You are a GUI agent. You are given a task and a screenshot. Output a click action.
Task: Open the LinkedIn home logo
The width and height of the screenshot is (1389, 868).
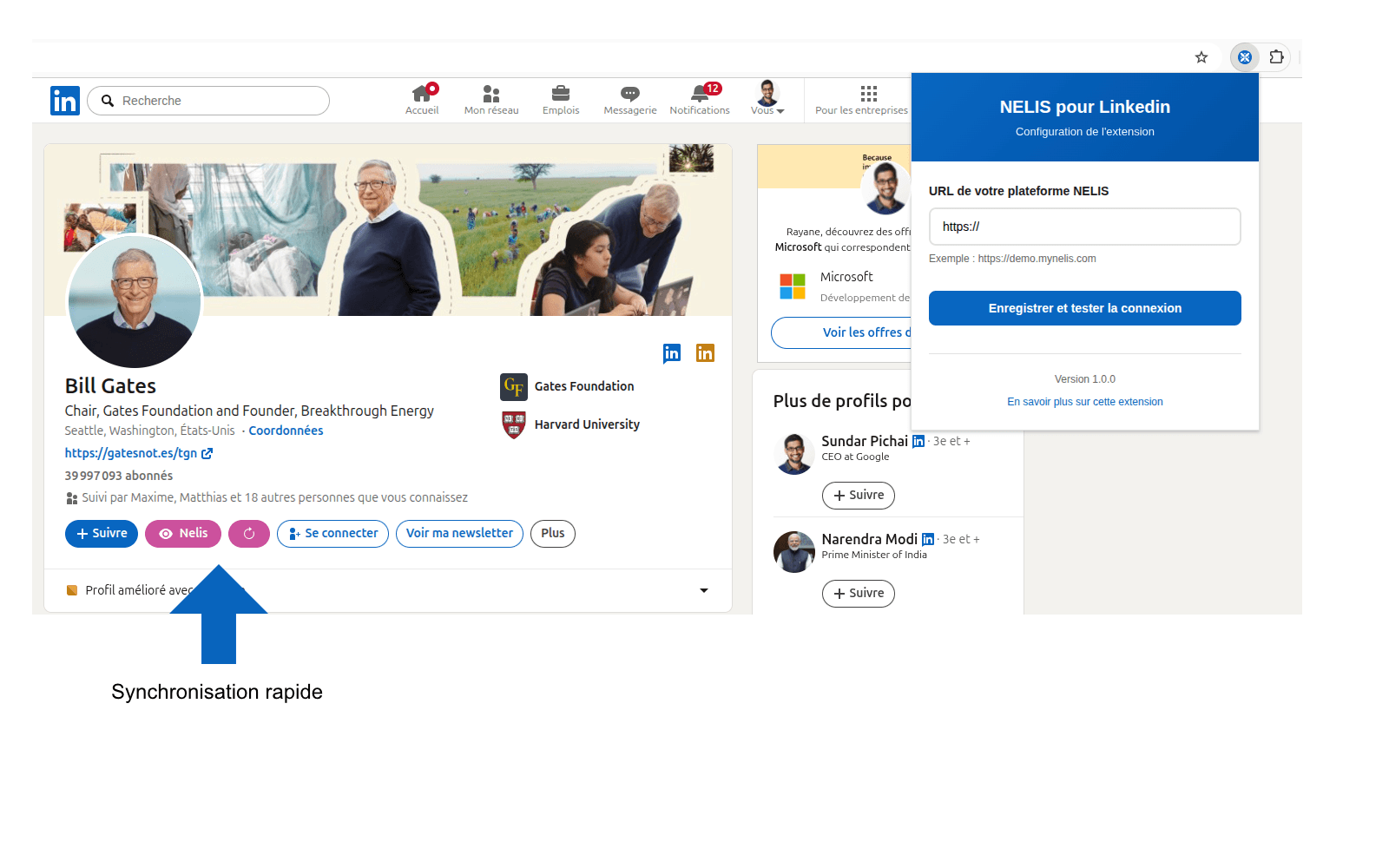point(65,101)
